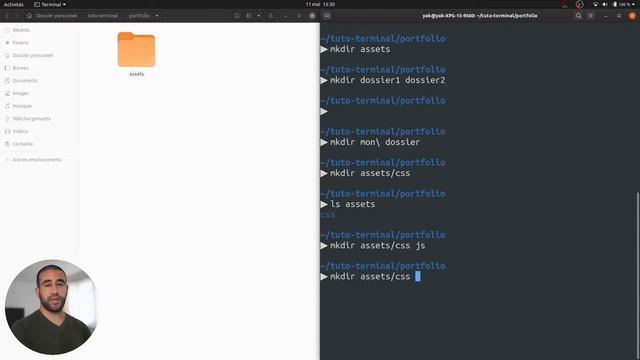640x360 pixels.
Task: Open the system status menu with battery
Action: [623, 4]
